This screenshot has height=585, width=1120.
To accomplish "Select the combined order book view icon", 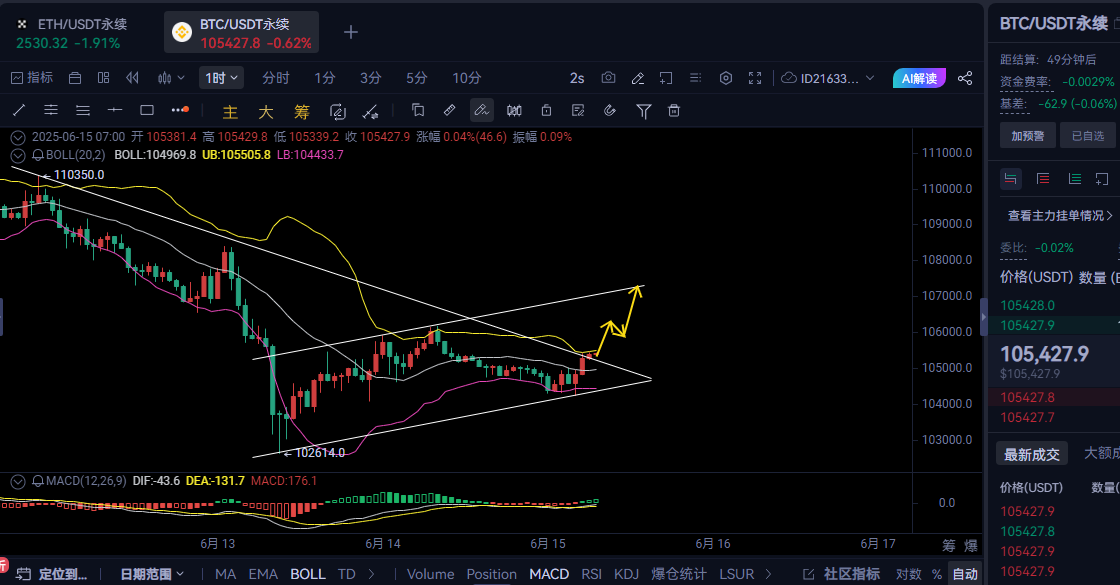I will [1010, 179].
